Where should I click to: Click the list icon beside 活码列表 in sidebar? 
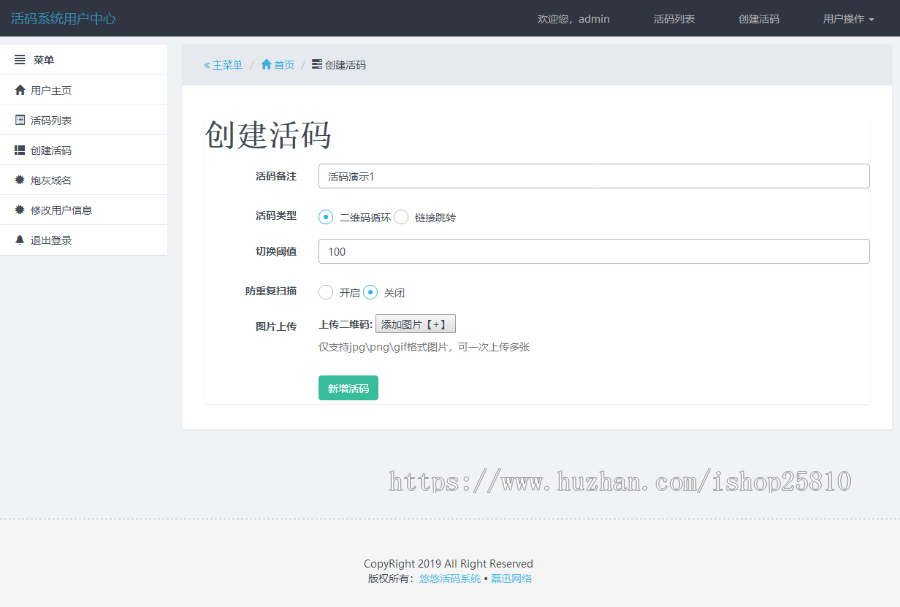pyautogui.click(x=20, y=118)
